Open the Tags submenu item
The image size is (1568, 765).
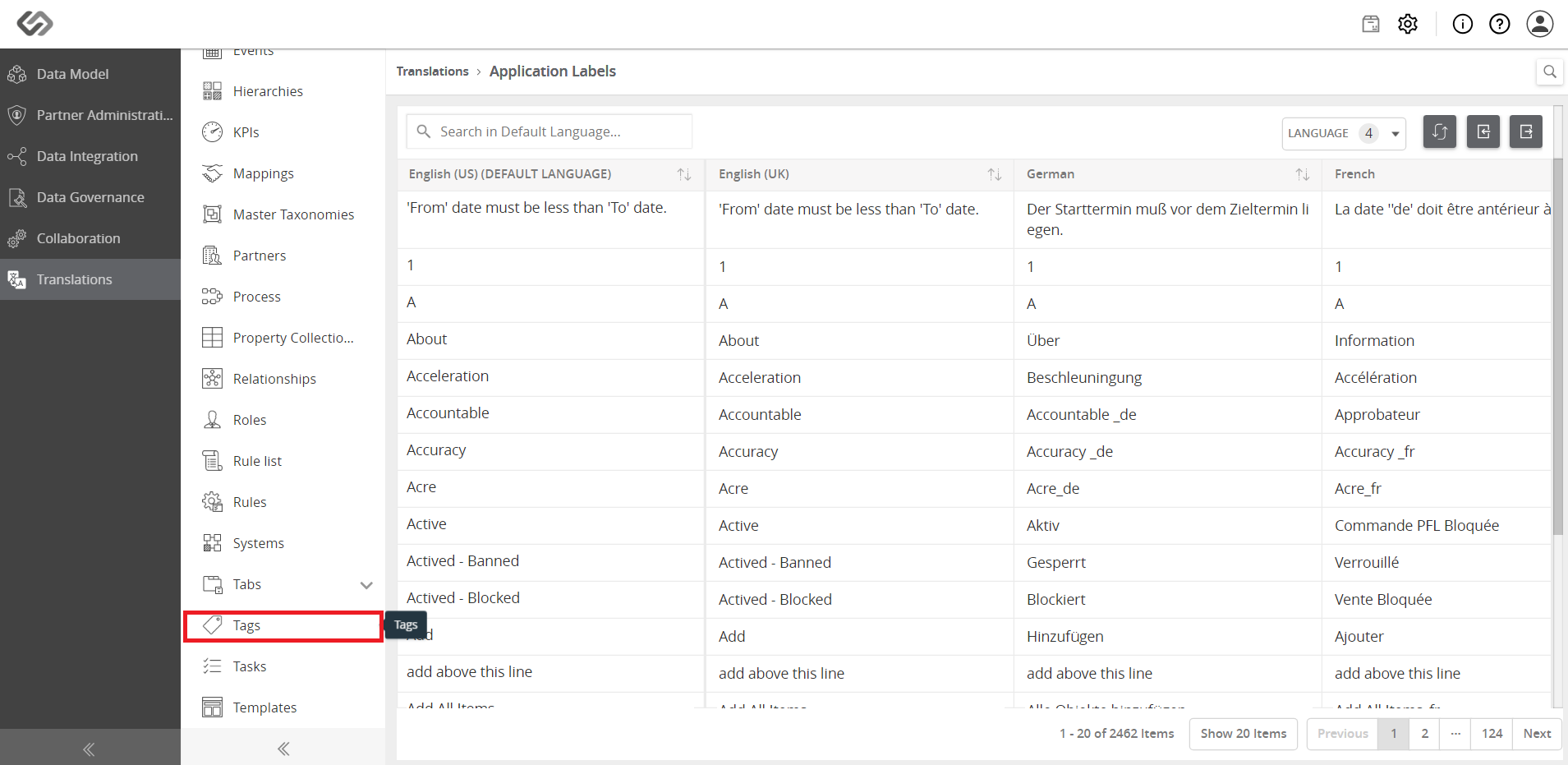(283, 626)
